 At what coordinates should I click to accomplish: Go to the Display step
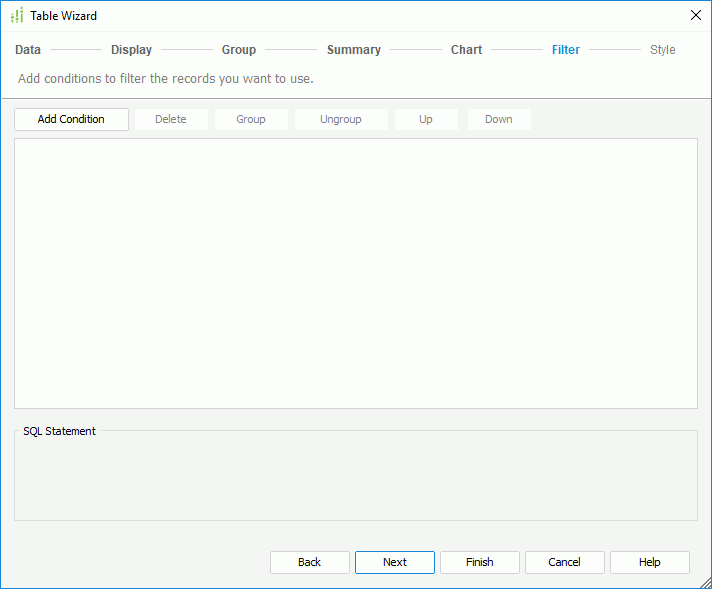click(x=131, y=49)
